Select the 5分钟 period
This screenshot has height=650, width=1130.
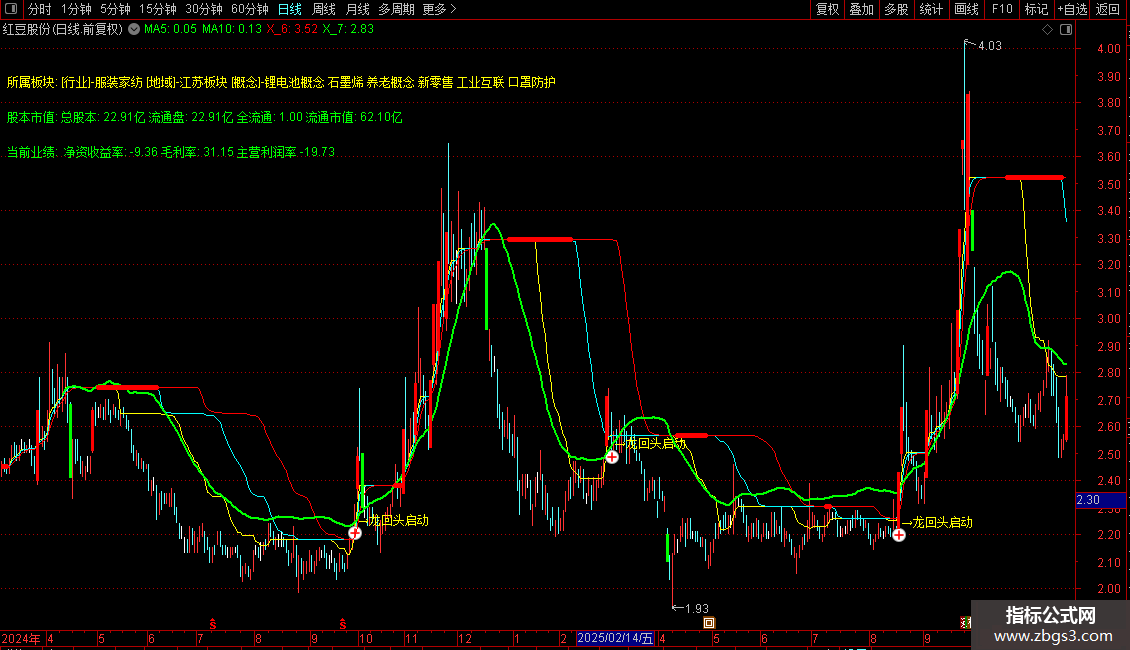point(115,9)
